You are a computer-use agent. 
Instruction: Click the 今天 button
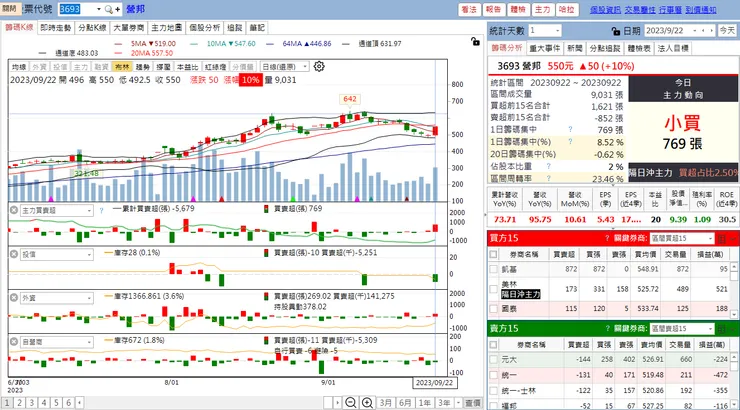727,31
